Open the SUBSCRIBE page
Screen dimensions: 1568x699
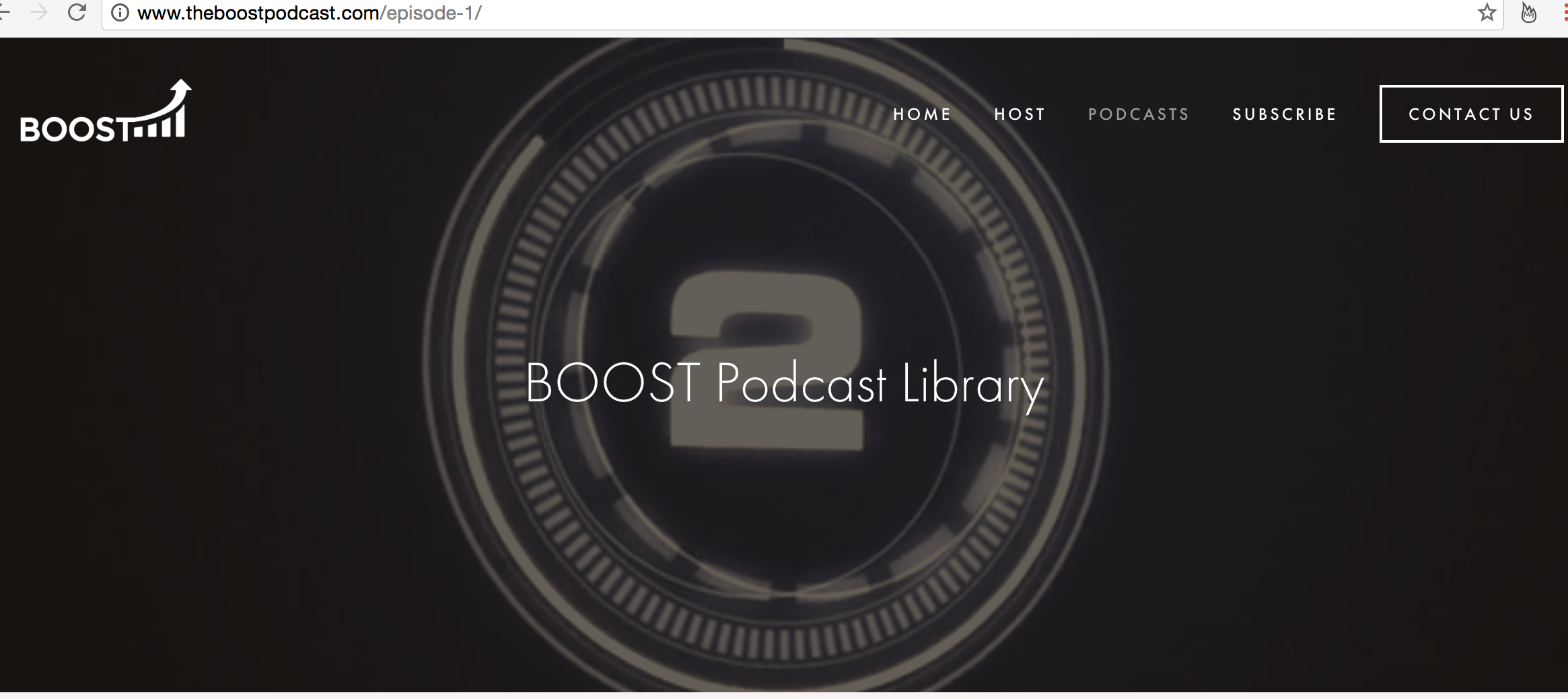coord(1284,114)
